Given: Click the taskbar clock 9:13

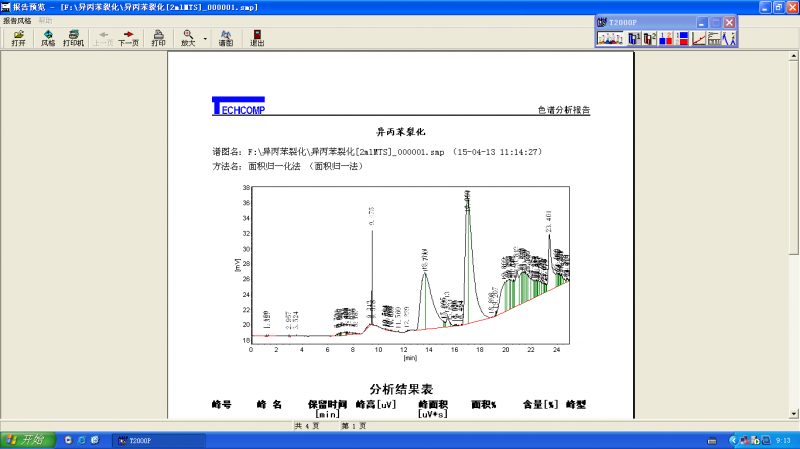Looking at the screenshot, I should pos(783,440).
